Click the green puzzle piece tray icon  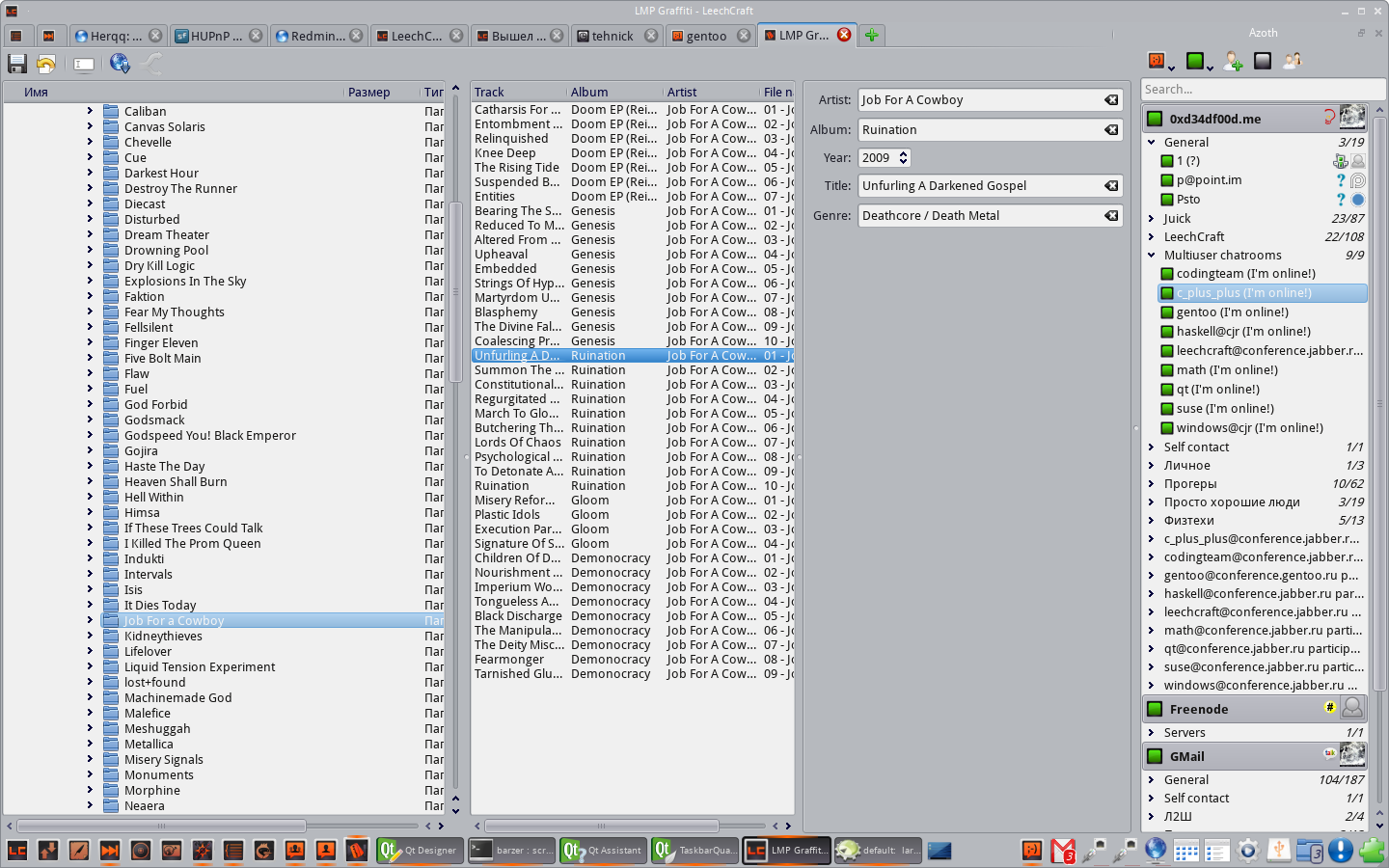click(x=1372, y=851)
